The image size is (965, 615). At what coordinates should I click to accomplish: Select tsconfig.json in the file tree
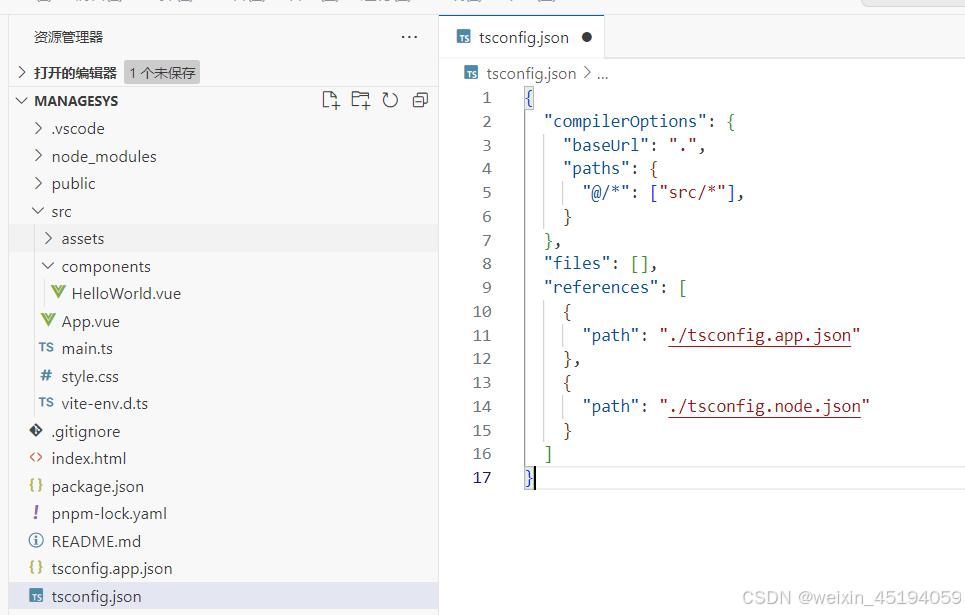click(97, 597)
